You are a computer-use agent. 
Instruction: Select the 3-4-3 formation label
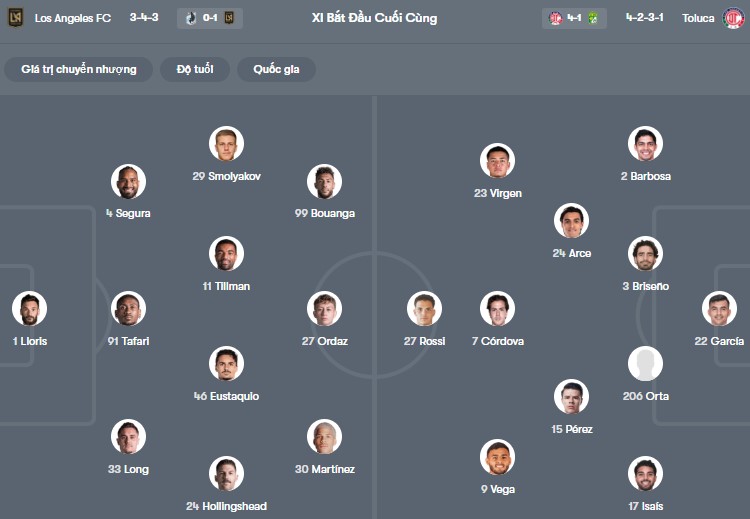pyautogui.click(x=144, y=18)
